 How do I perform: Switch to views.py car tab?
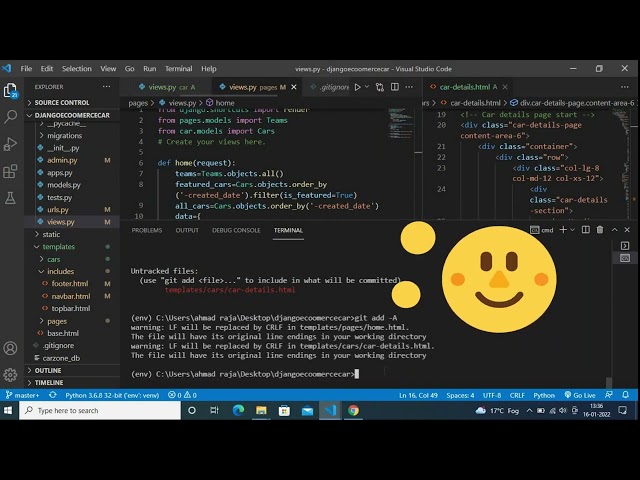coord(167,87)
